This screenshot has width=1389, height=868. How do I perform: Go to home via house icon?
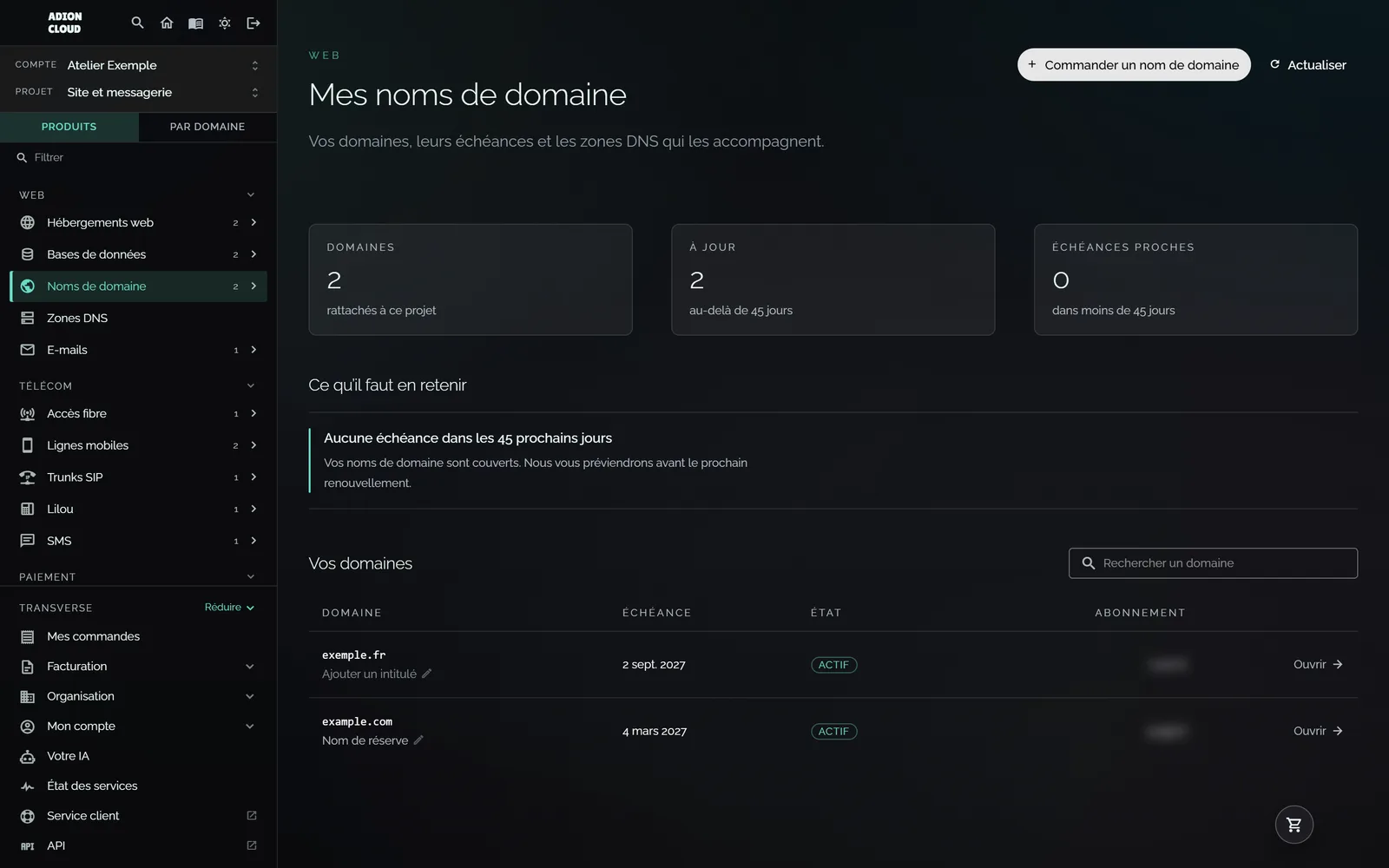167,23
